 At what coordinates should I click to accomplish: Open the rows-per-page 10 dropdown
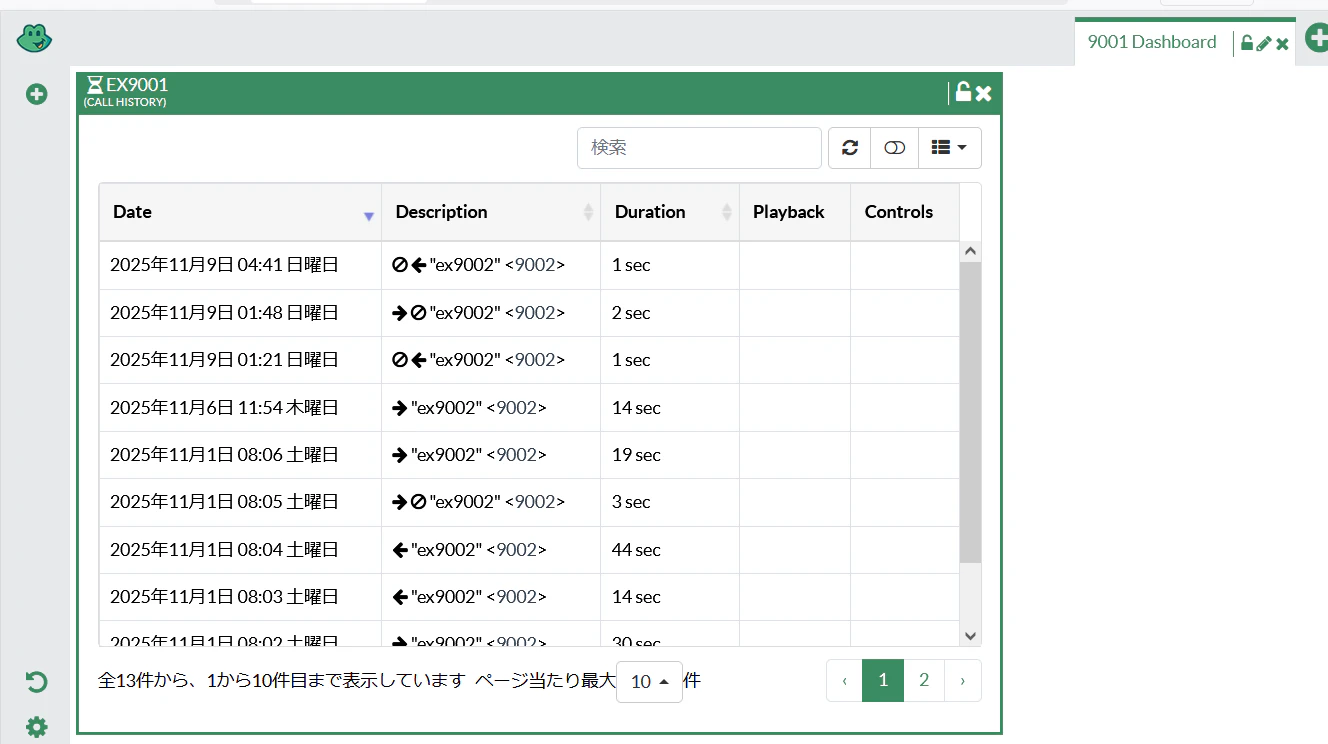tap(649, 681)
